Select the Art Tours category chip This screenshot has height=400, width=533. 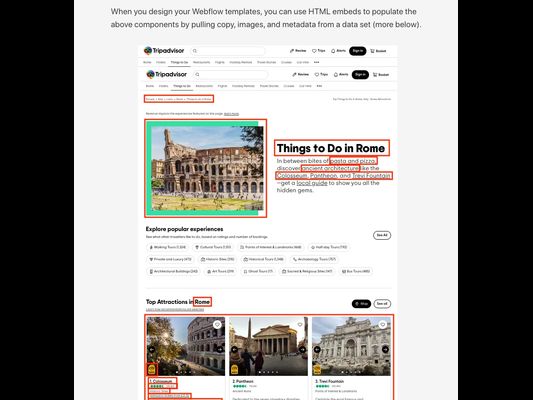click(x=221, y=272)
